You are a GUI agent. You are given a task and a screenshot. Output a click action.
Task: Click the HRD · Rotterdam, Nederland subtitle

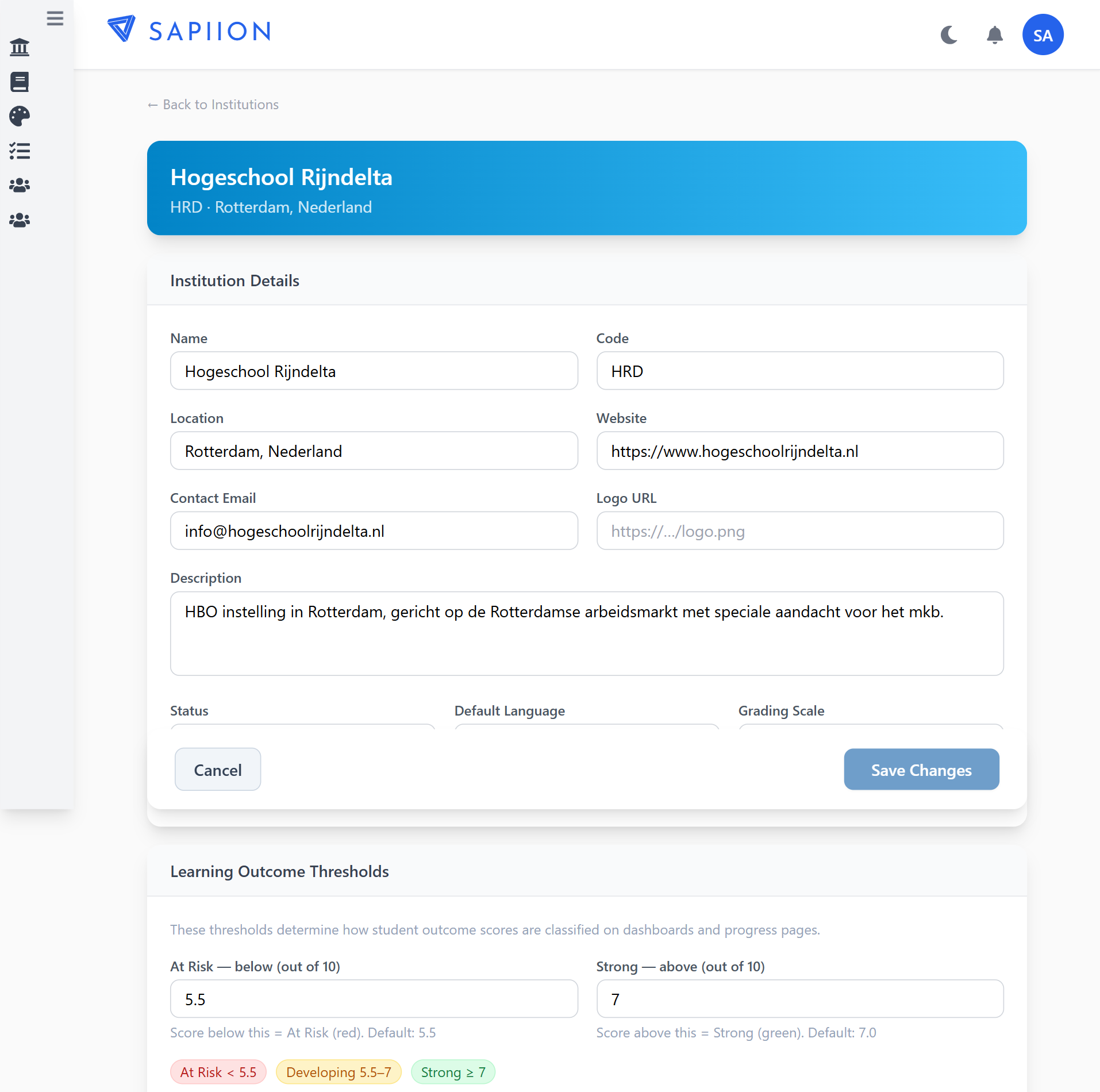click(x=271, y=207)
